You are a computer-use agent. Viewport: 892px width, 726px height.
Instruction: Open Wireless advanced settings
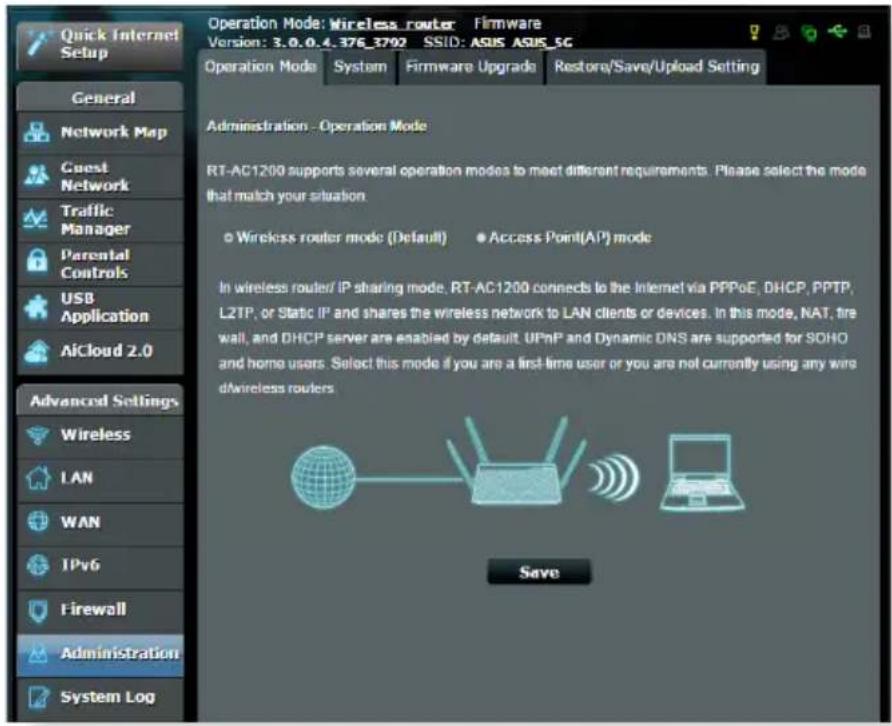coord(100,435)
